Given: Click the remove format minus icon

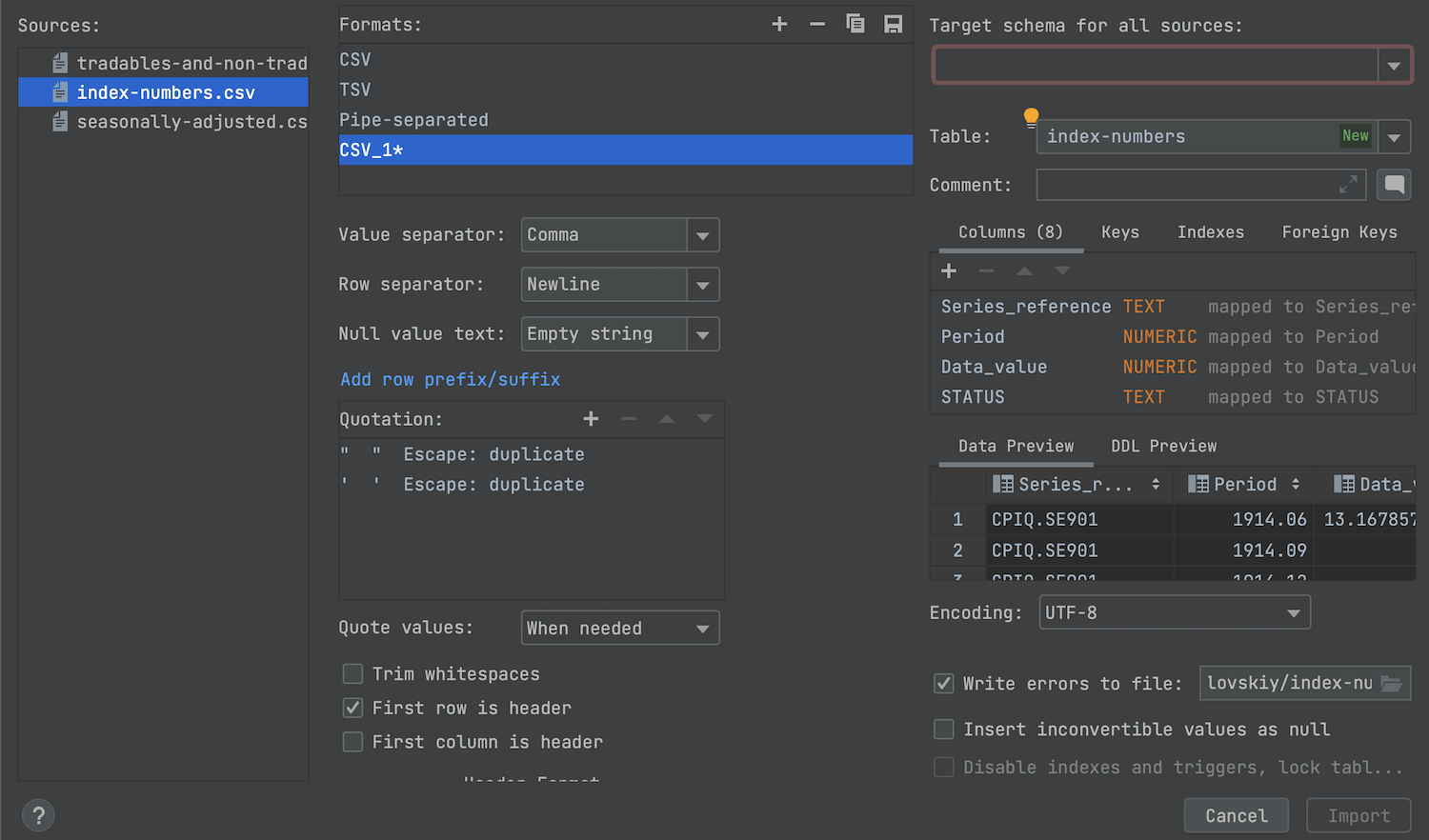Looking at the screenshot, I should point(817,24).
